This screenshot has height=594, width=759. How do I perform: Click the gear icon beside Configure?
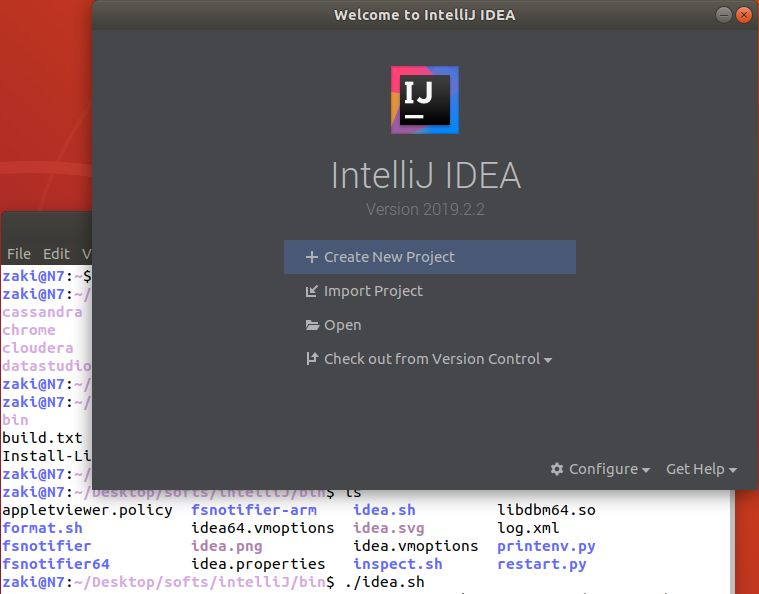click(557, 469)
